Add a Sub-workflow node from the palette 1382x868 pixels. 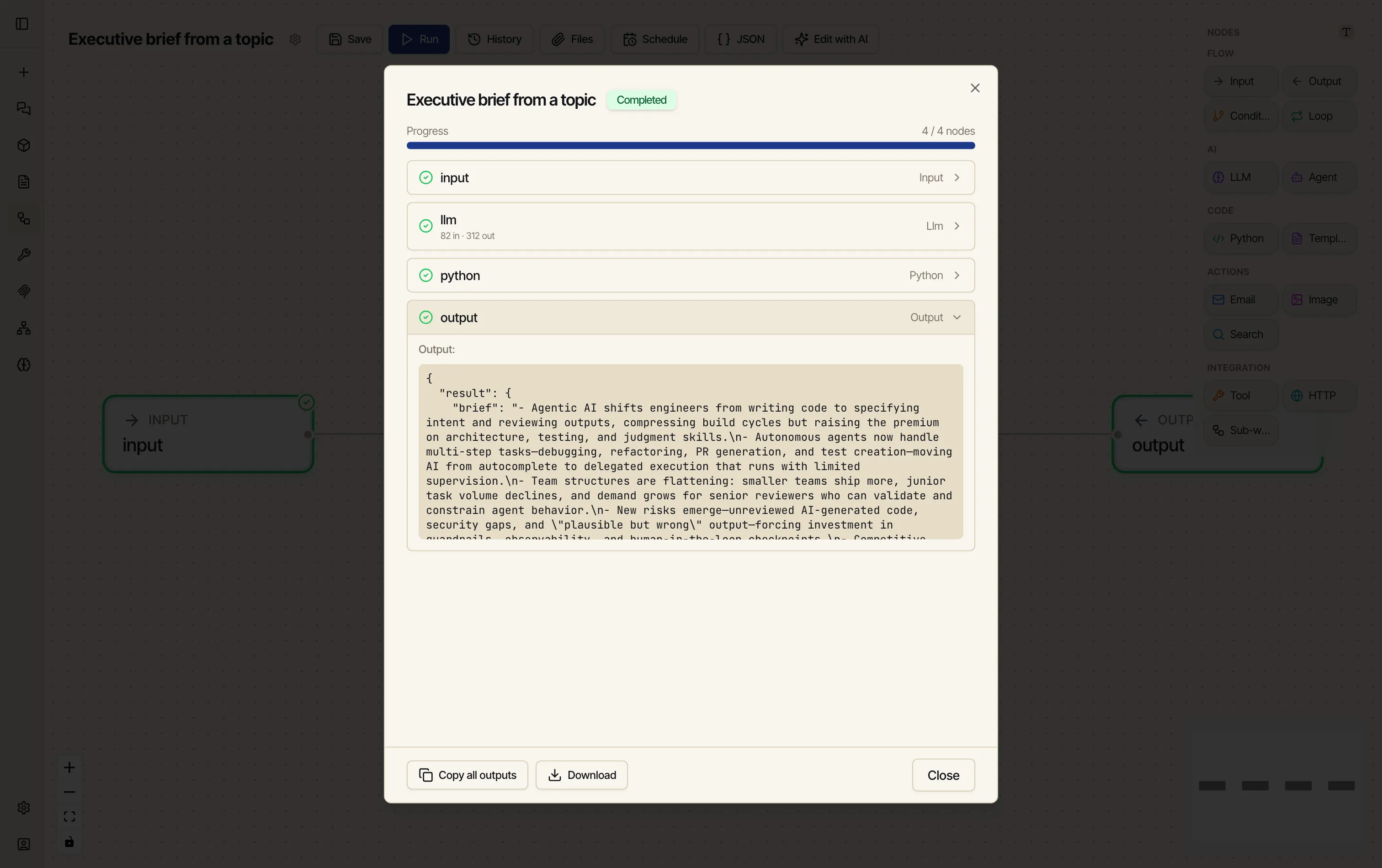pos(1241,430)
